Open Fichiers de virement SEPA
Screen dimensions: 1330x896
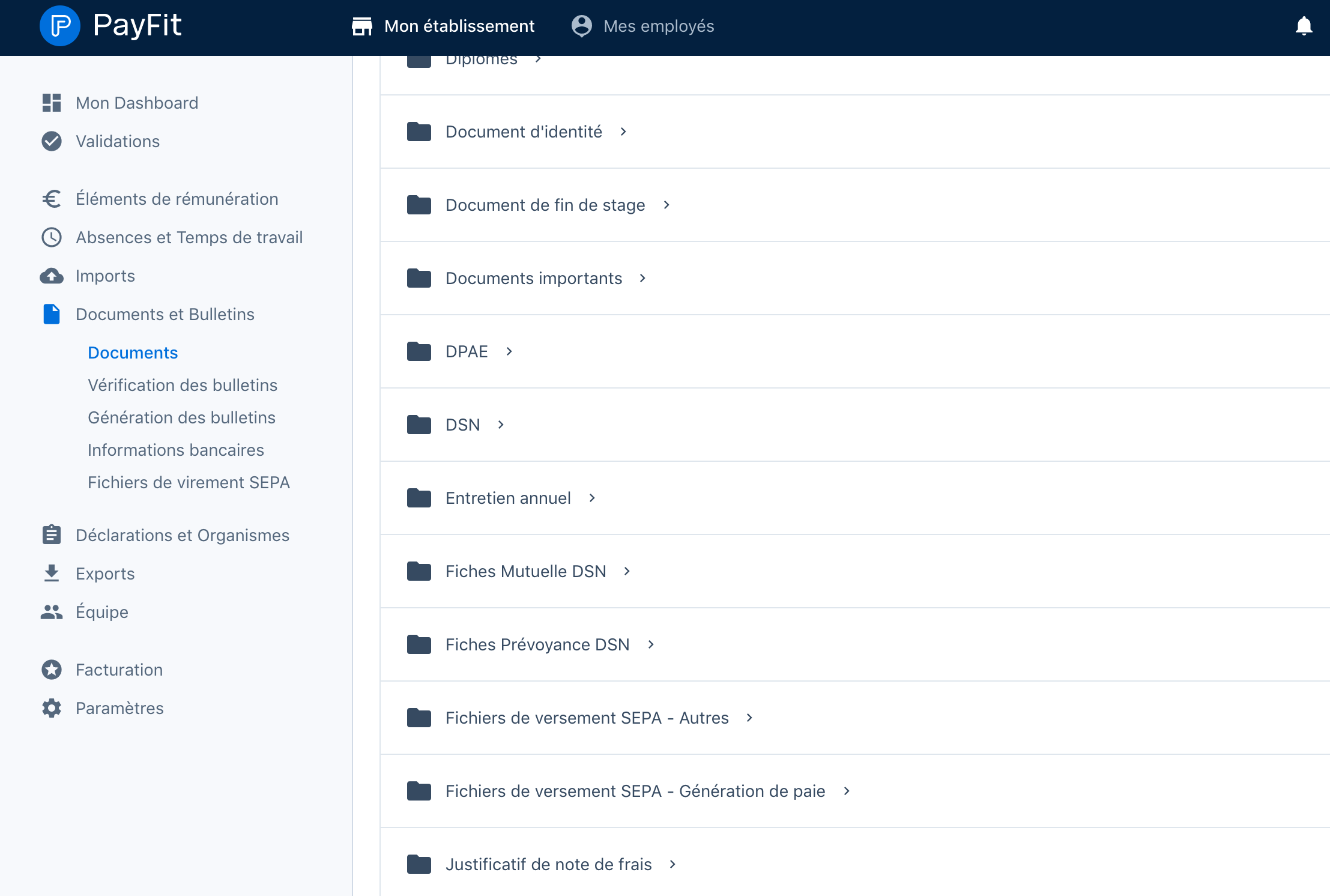[189, 482]
